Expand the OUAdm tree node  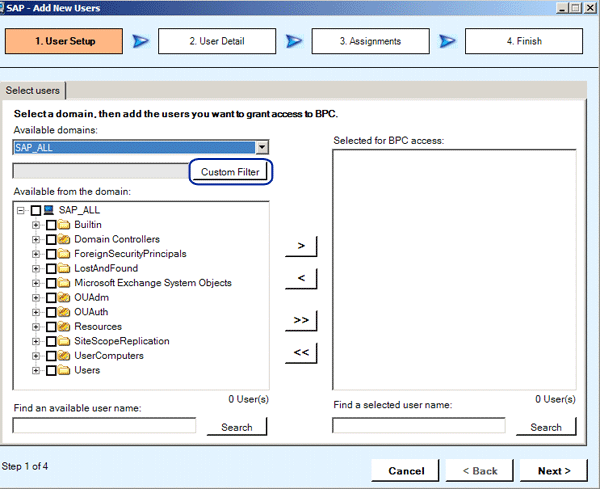(36, 298)
